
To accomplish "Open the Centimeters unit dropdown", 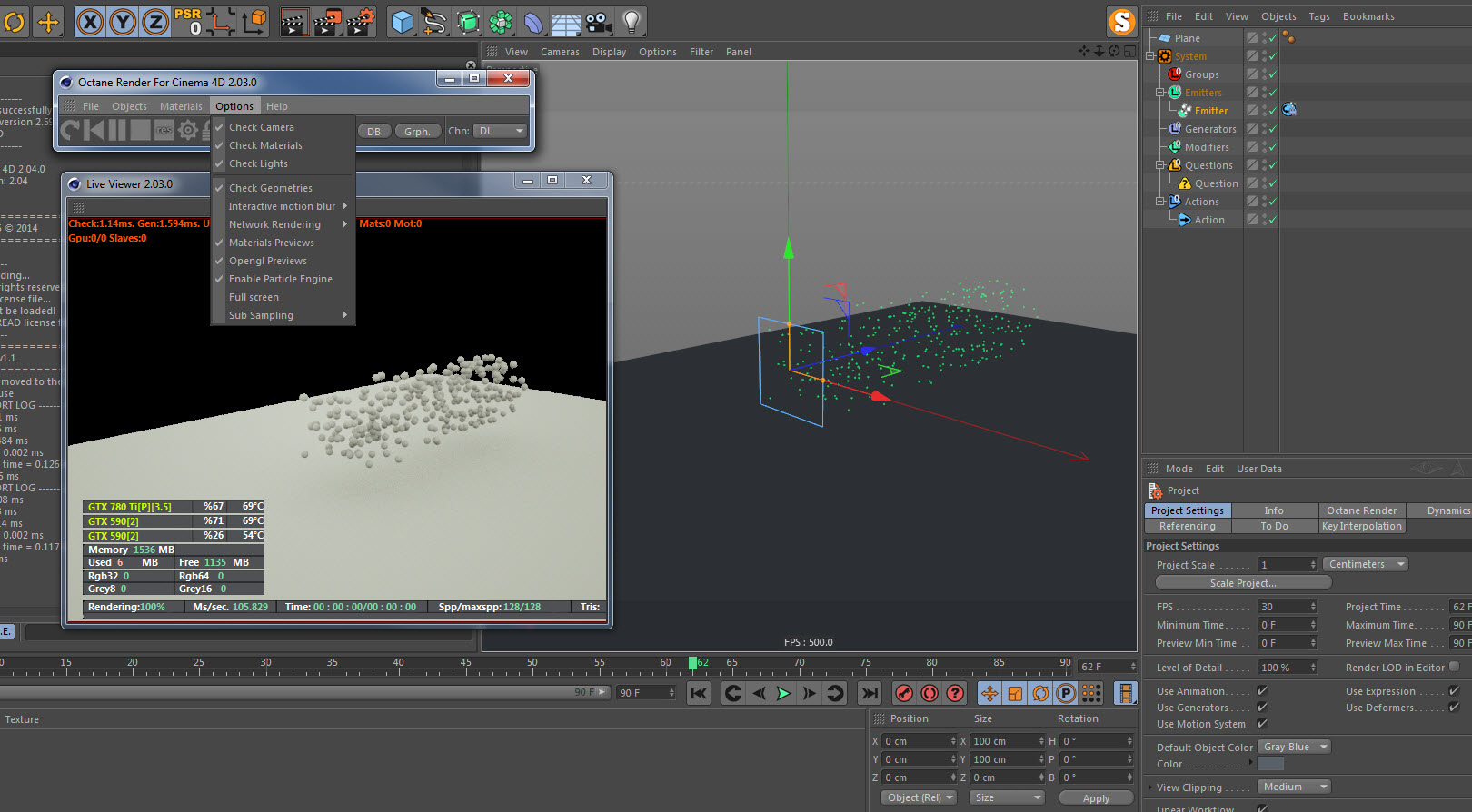I will (1365, 564).
